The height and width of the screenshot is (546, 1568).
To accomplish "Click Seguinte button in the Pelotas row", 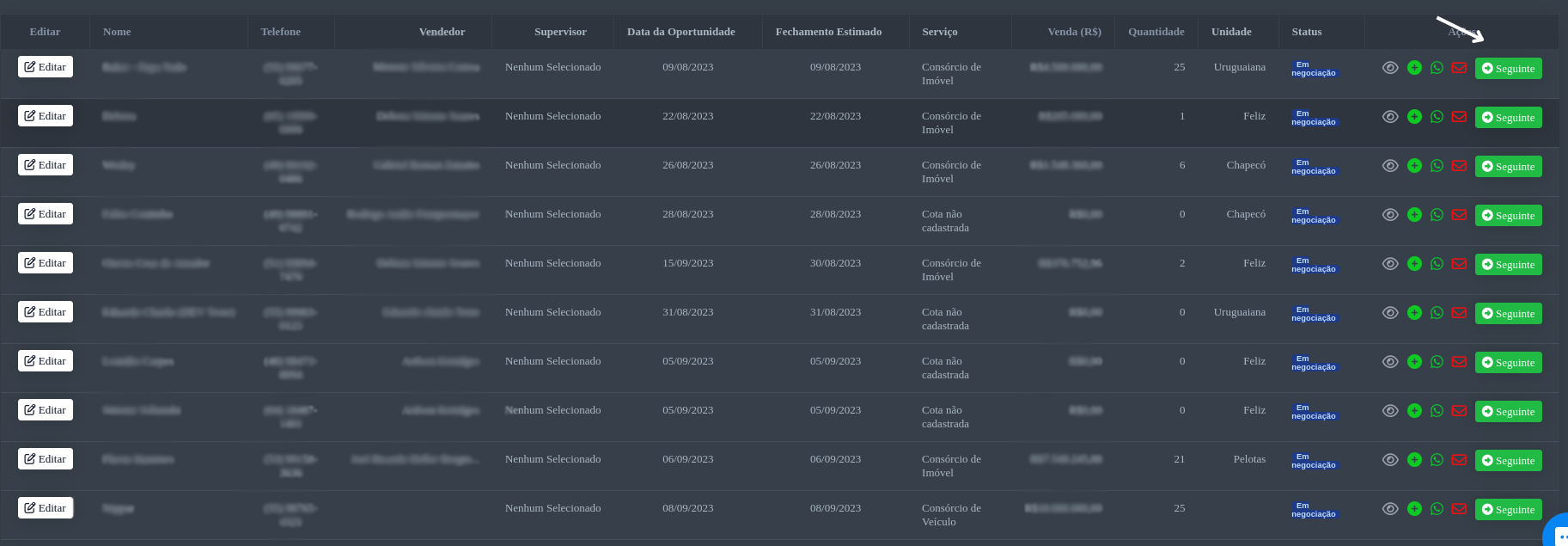I will [x=1508, y=461].
